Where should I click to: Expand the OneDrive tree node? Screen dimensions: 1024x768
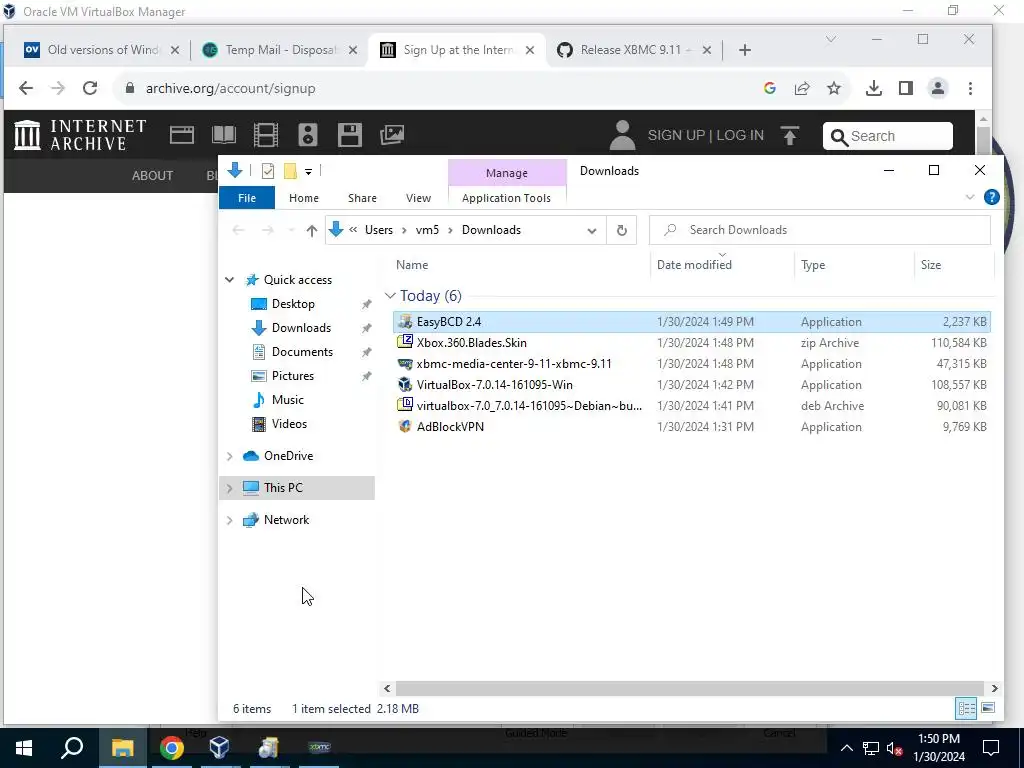pyautogui.click(x=229, y=456)
